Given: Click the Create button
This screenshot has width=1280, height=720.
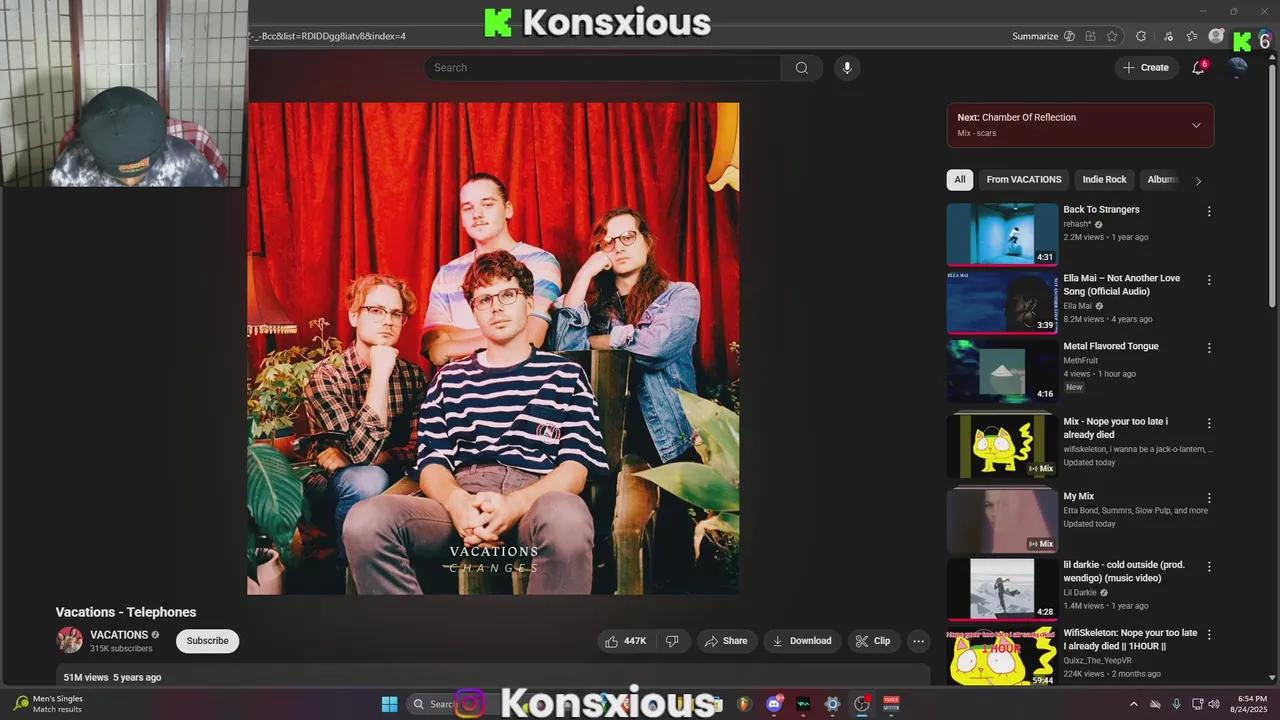Looking at the screenshot, I should (1145, 68).
